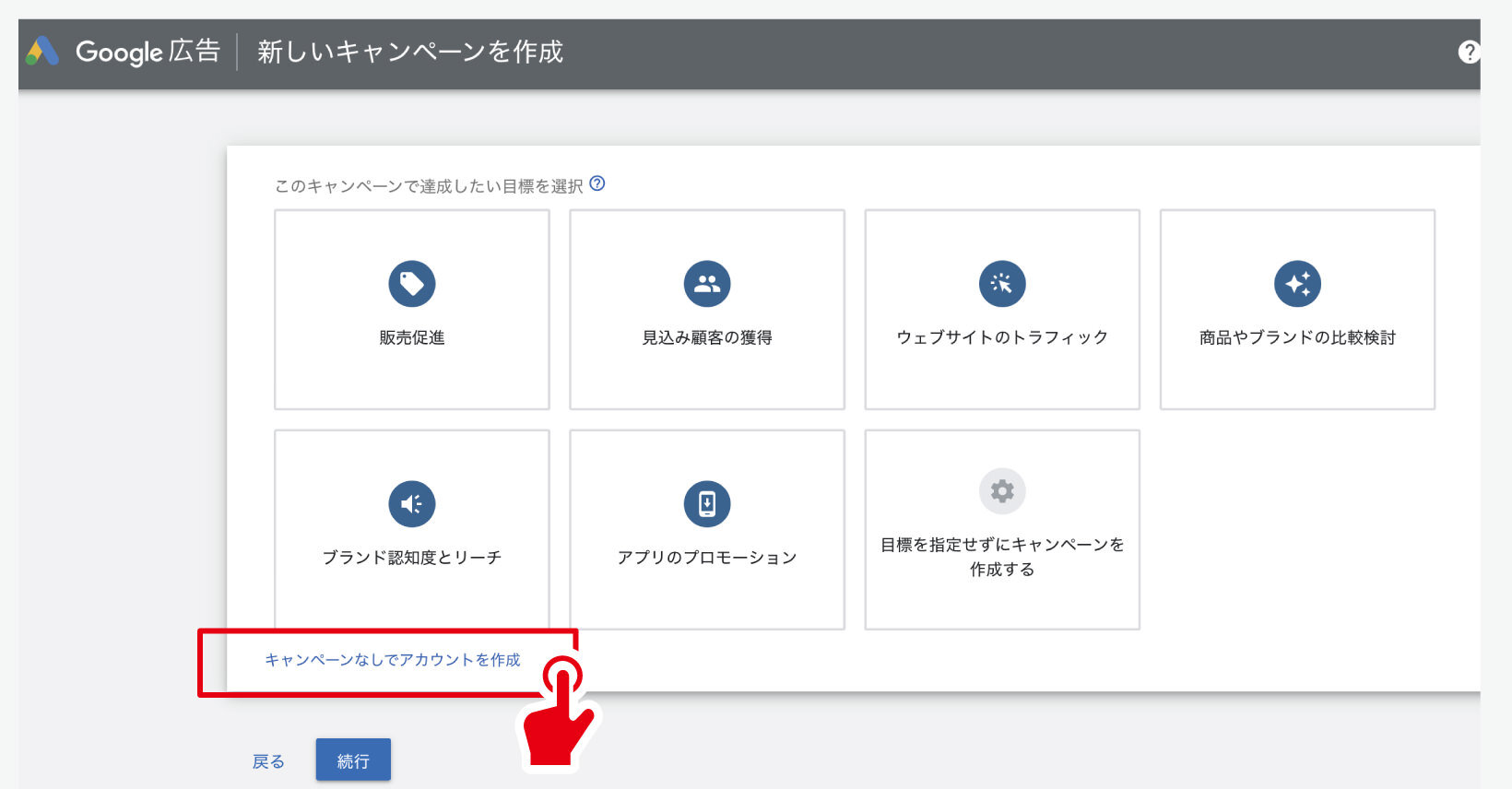Pick the ウェブサイトのトラフィック goal label

tap(1002, 337)
